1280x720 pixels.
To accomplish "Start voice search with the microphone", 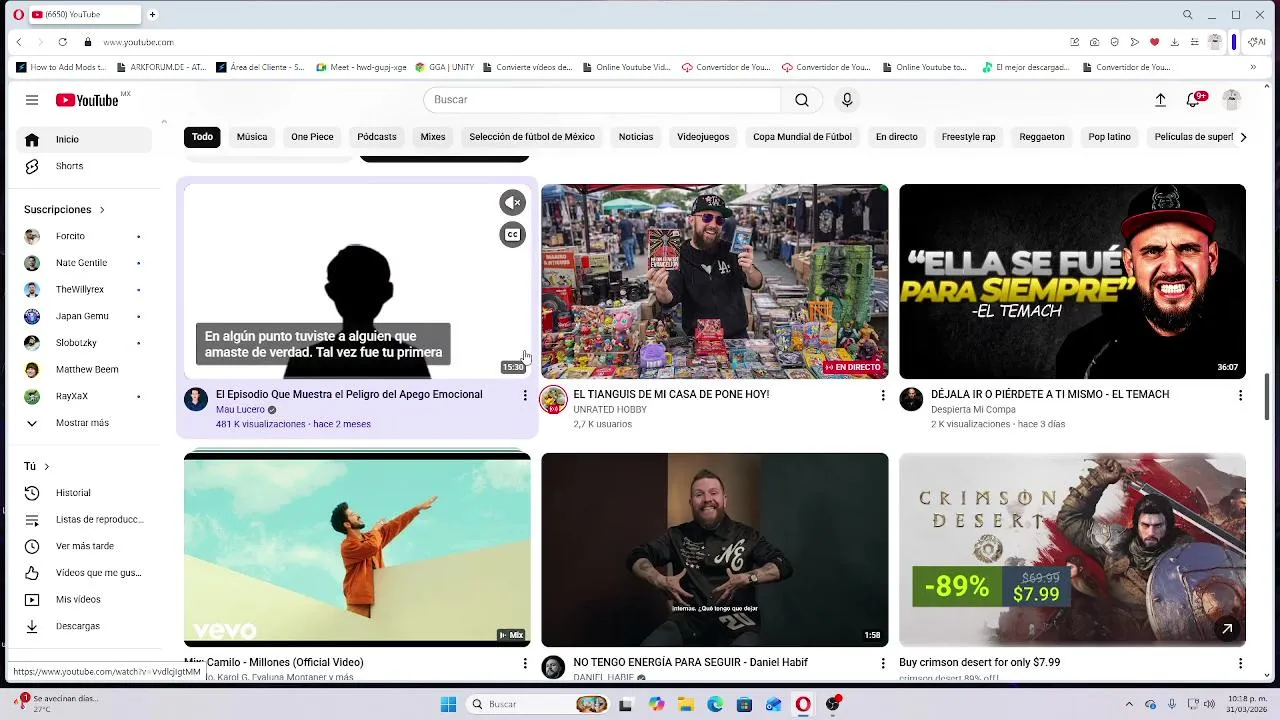I will coord(847,100).
